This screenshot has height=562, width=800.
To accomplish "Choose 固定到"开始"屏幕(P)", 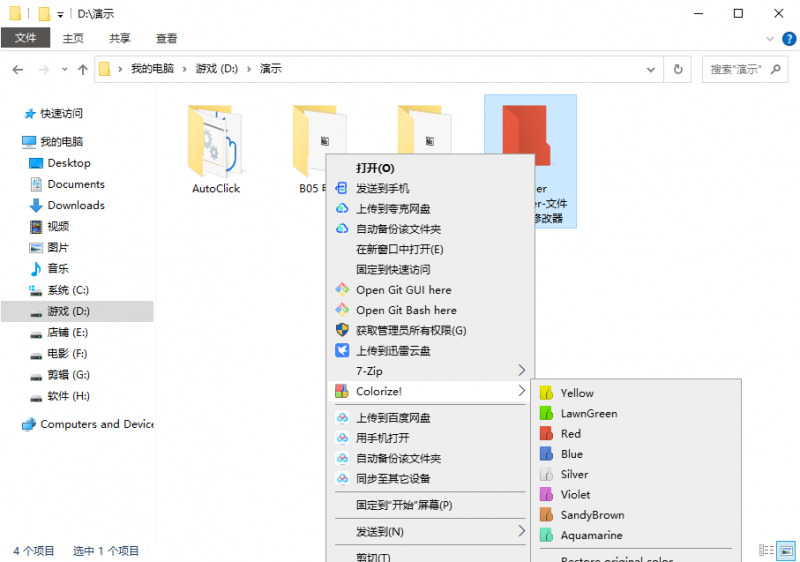I will [430, 505].
